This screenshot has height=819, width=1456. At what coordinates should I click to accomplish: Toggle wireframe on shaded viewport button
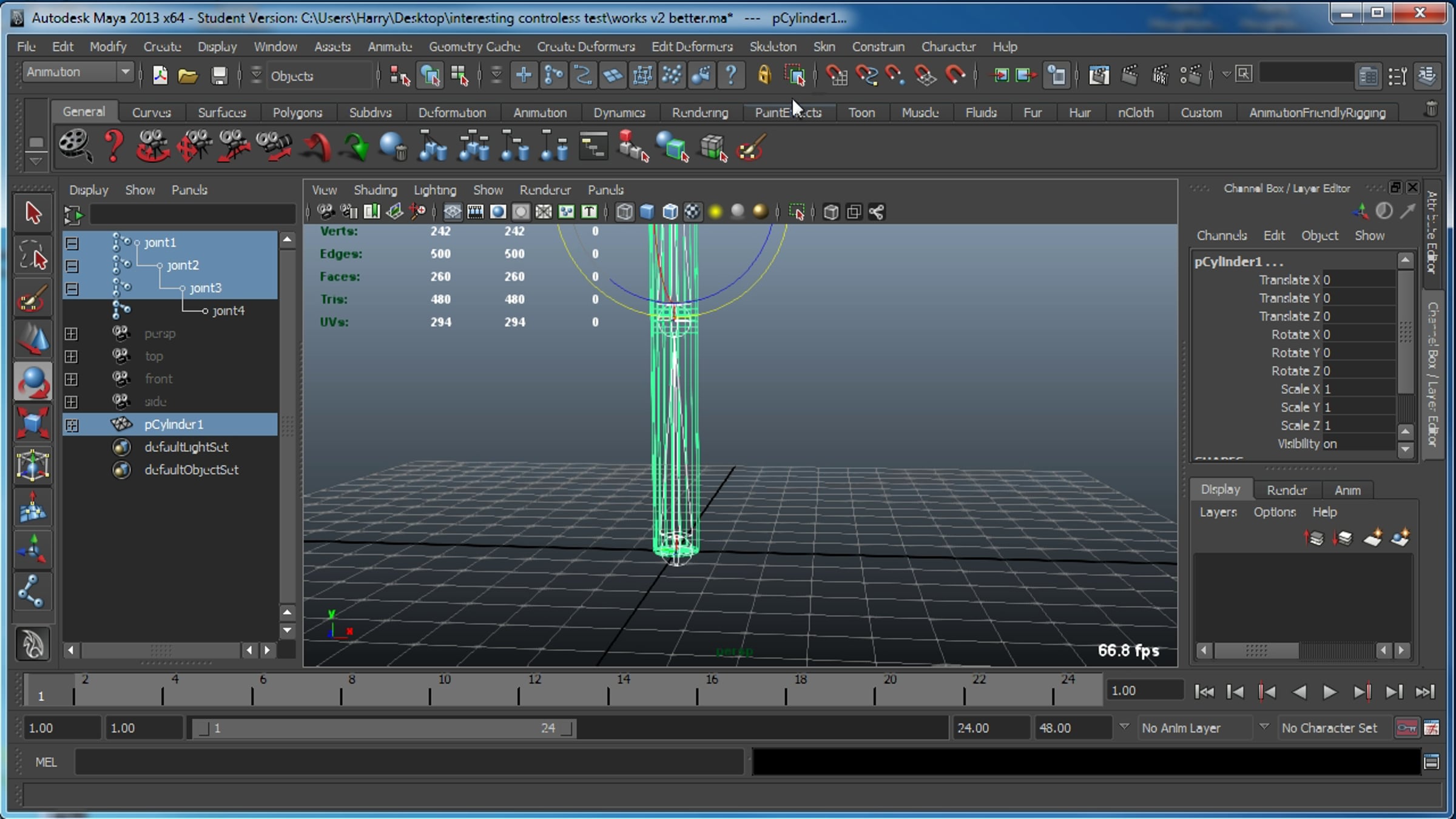tap(670, 212)
